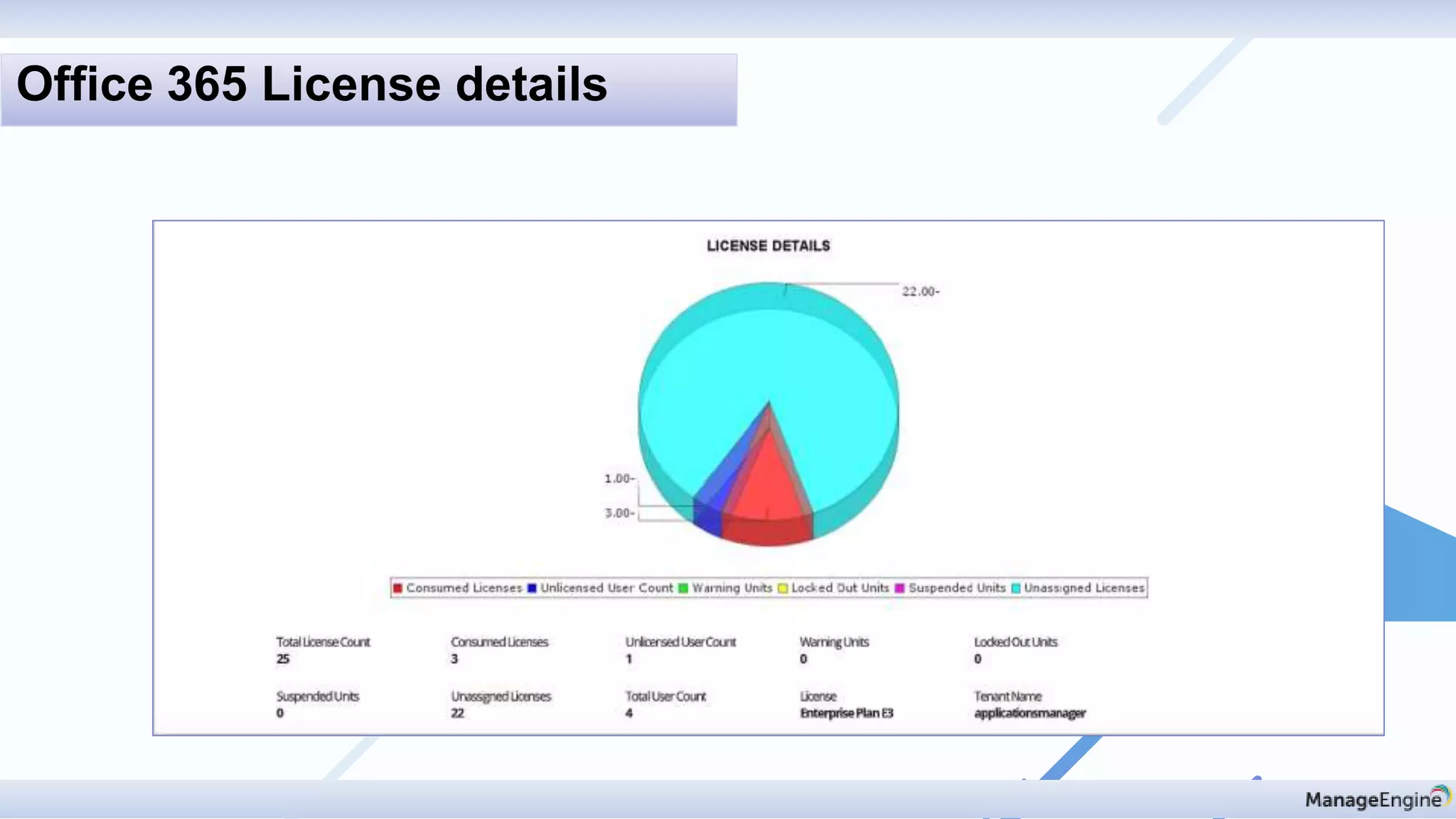Click the 'Consumed Licenses' stat label
This screenshot has height=819, width=1456.
500,642
